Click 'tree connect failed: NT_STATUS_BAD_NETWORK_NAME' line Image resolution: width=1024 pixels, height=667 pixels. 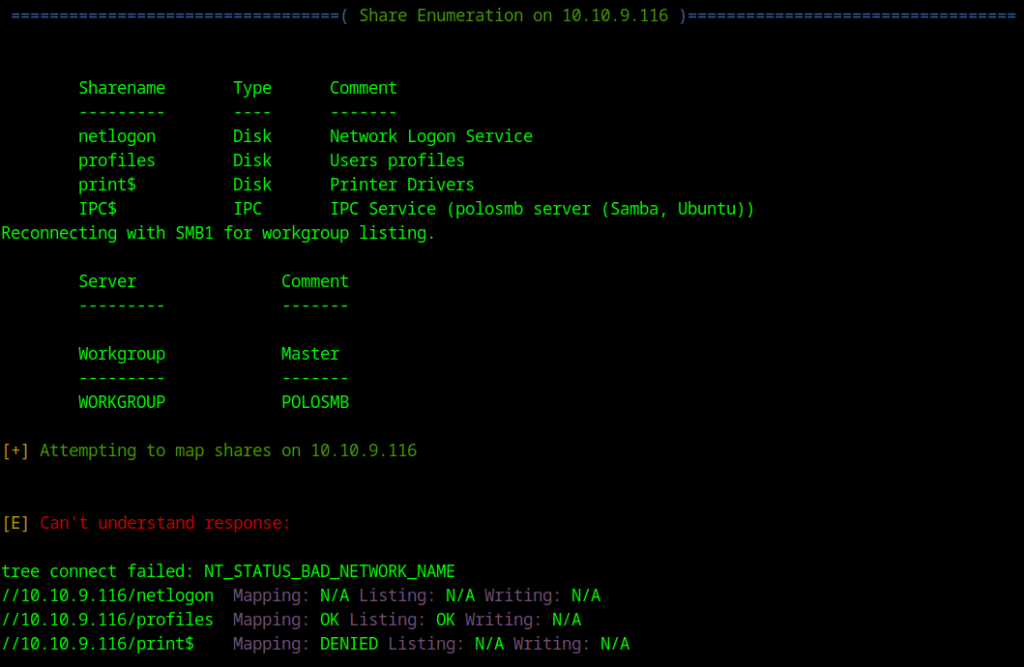point(228,572)
